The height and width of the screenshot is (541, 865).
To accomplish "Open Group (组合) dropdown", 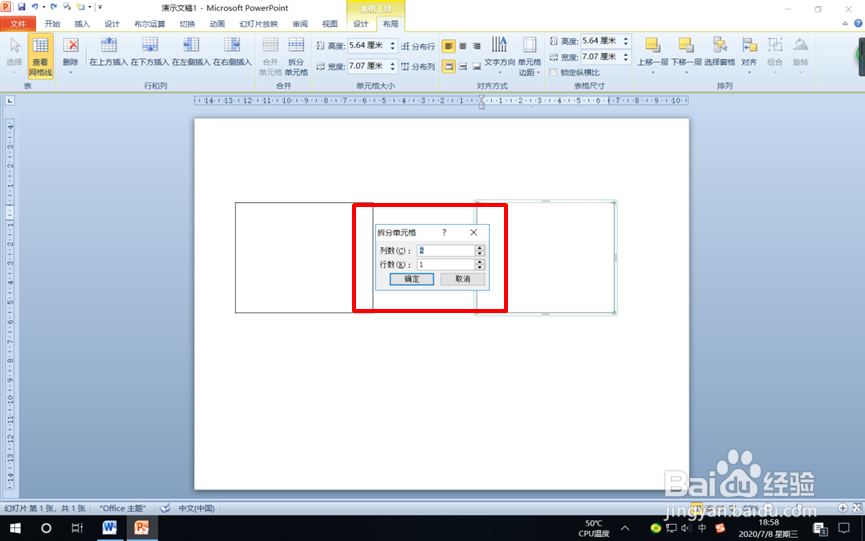I will tap(775, 56).
